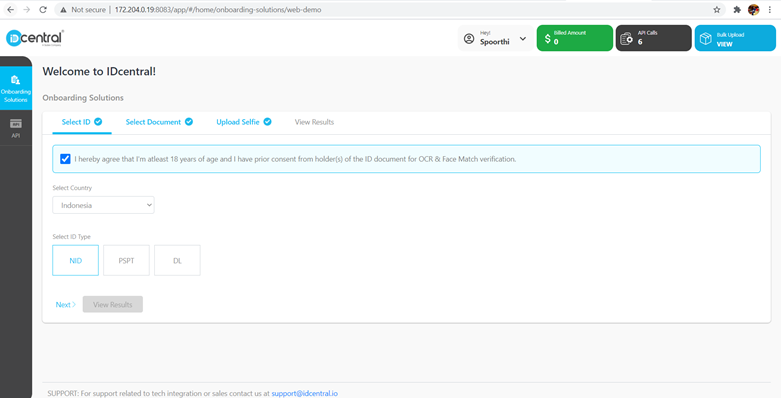Screen dimensions: 781x398
Task: Click the browser address bar URL
Action: [x=218, y=9]
